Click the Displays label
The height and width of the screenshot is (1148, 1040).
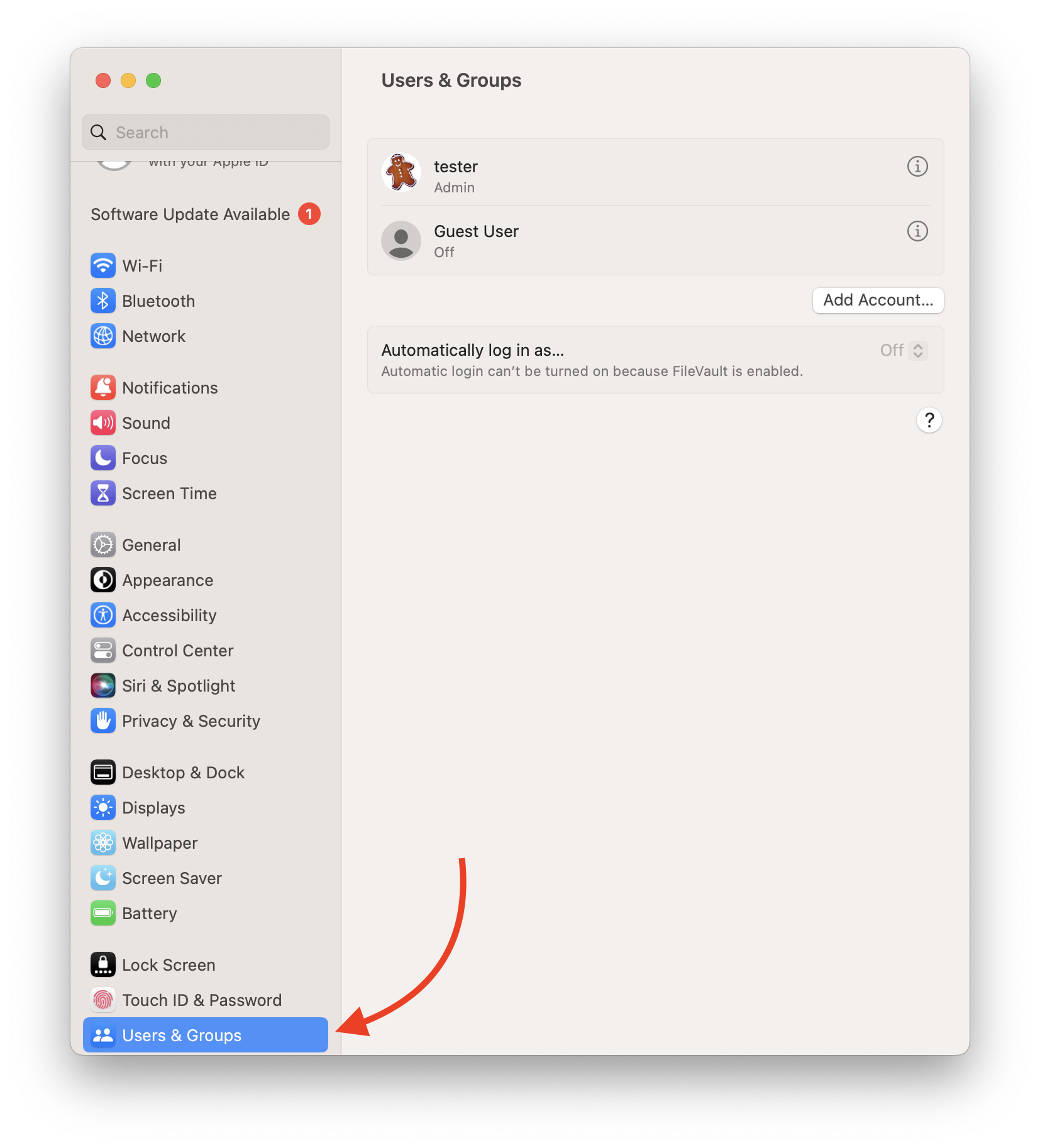click(153, 808)
